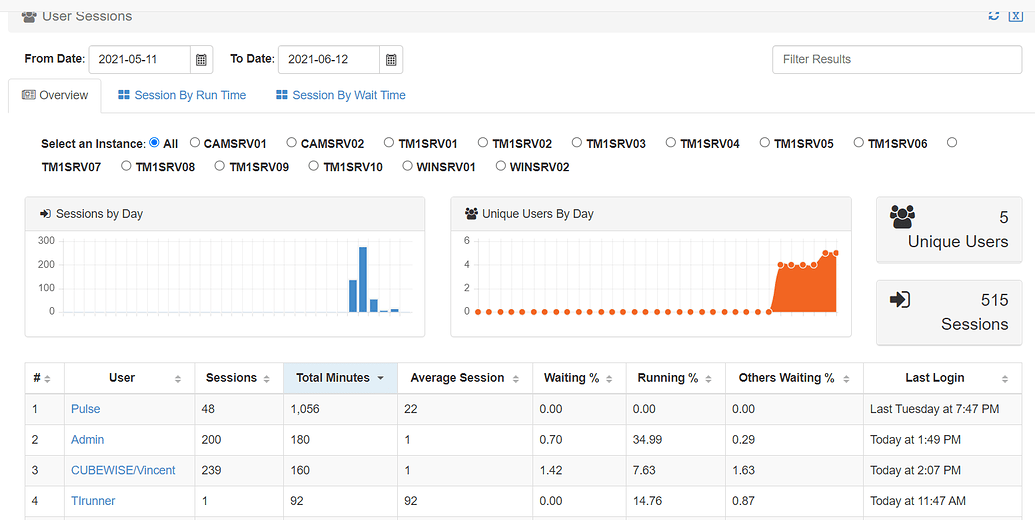The image size is (1035, 520).
Task: Open the To Date calendar picker icon
Action: click(391, 60)
